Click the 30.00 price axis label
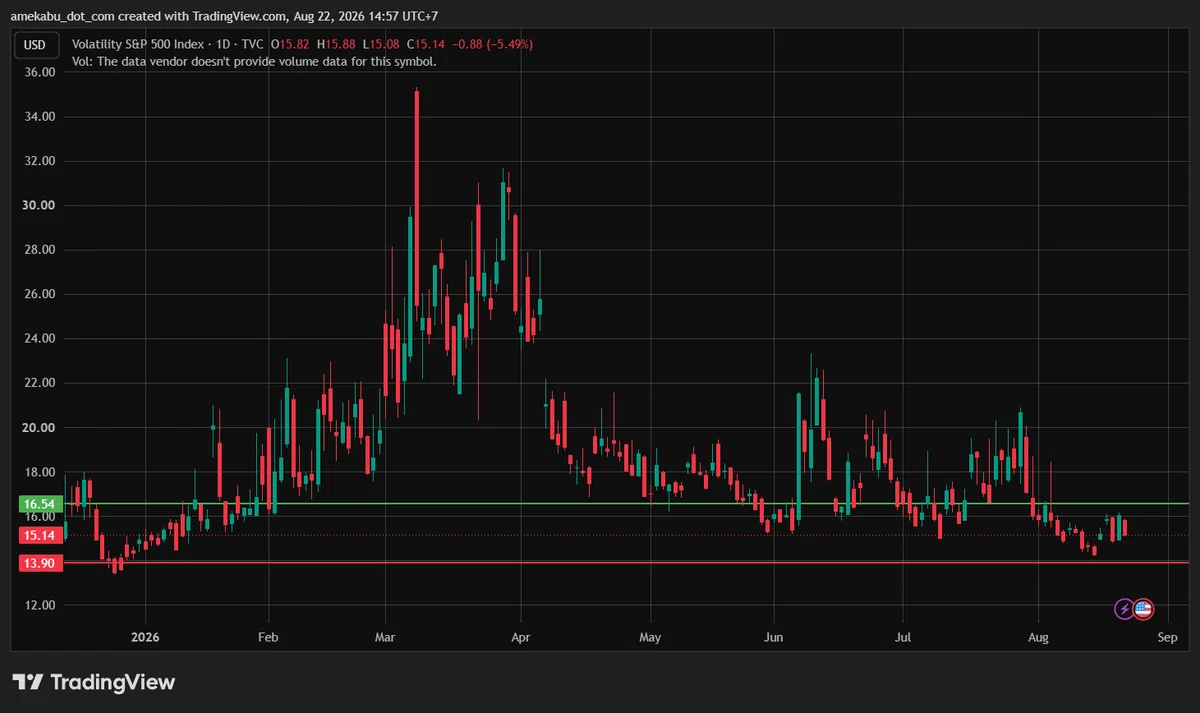Viewport: 1200px width, 713px height. point(40,205)
